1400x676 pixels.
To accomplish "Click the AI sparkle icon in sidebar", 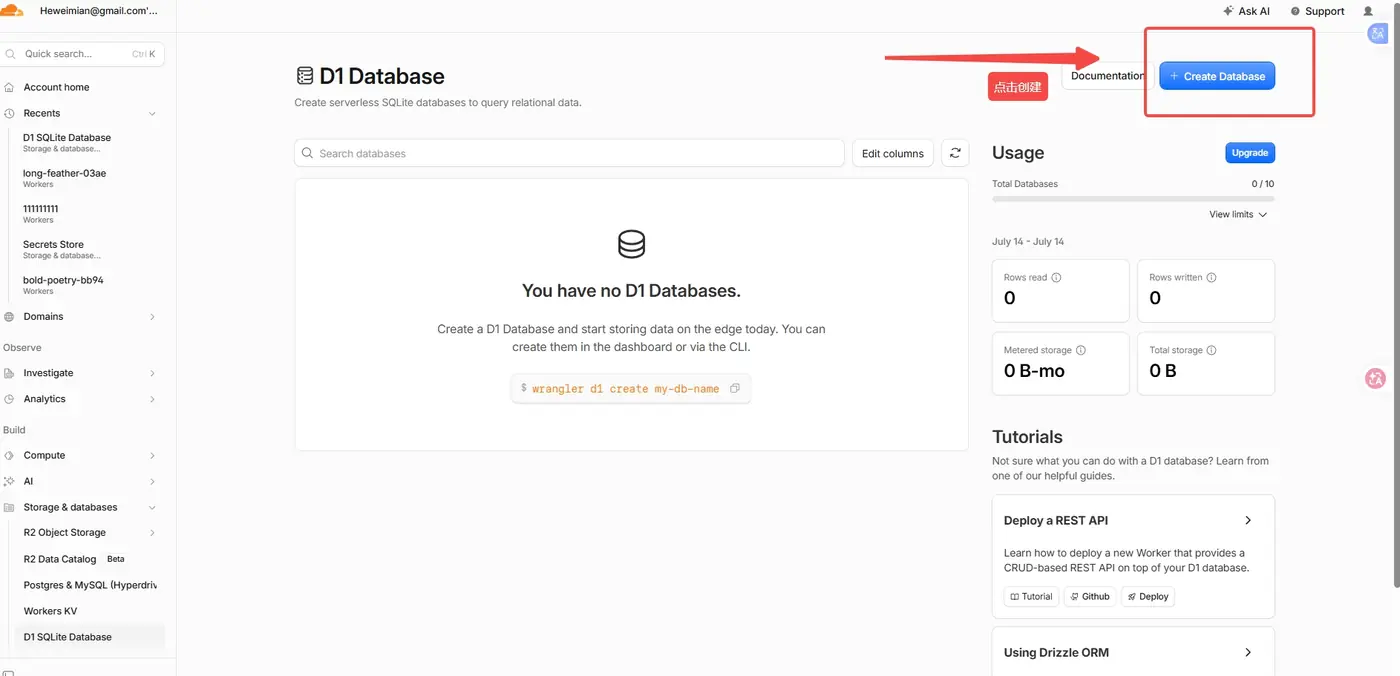I will coord(9,481).
